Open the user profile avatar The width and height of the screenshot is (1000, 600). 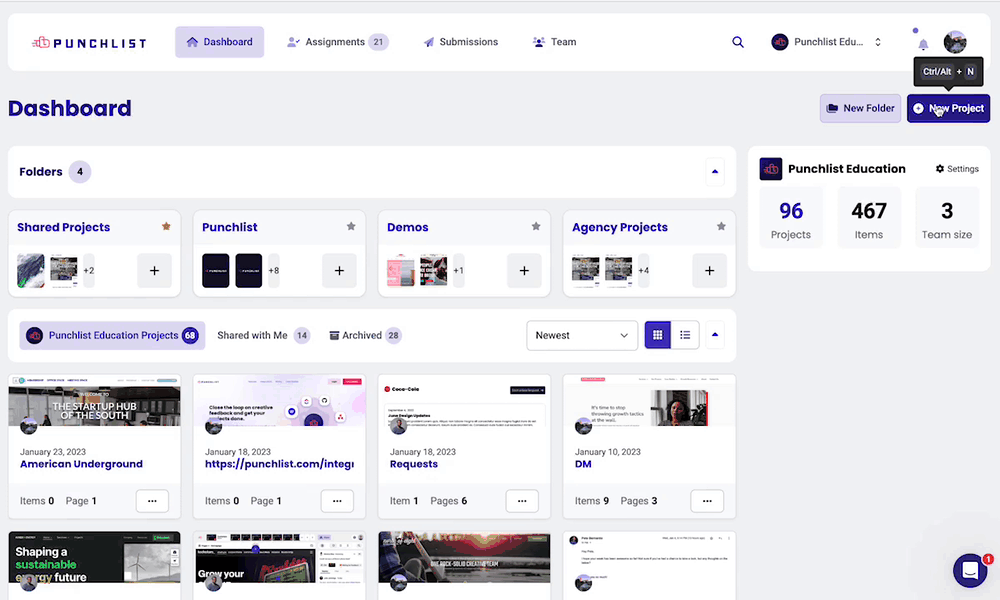(955, 42)
